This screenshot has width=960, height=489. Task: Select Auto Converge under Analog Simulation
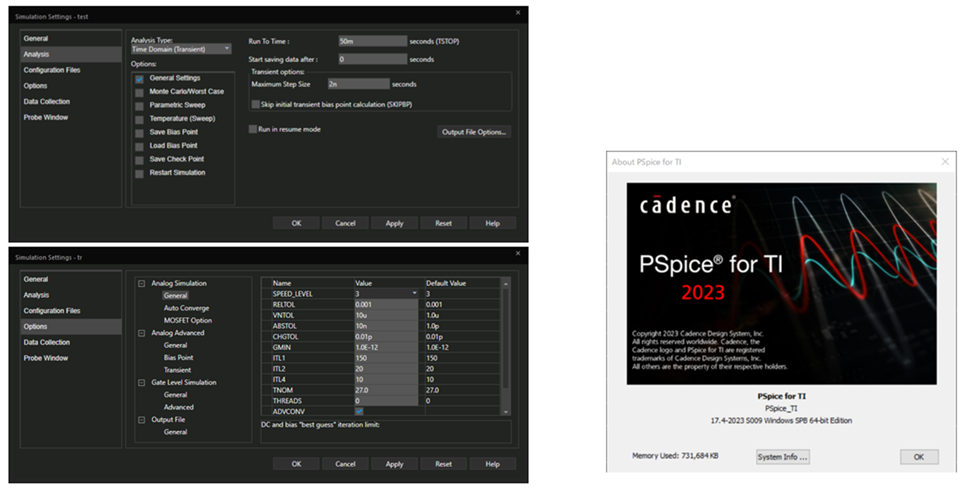tap(186, 308)
